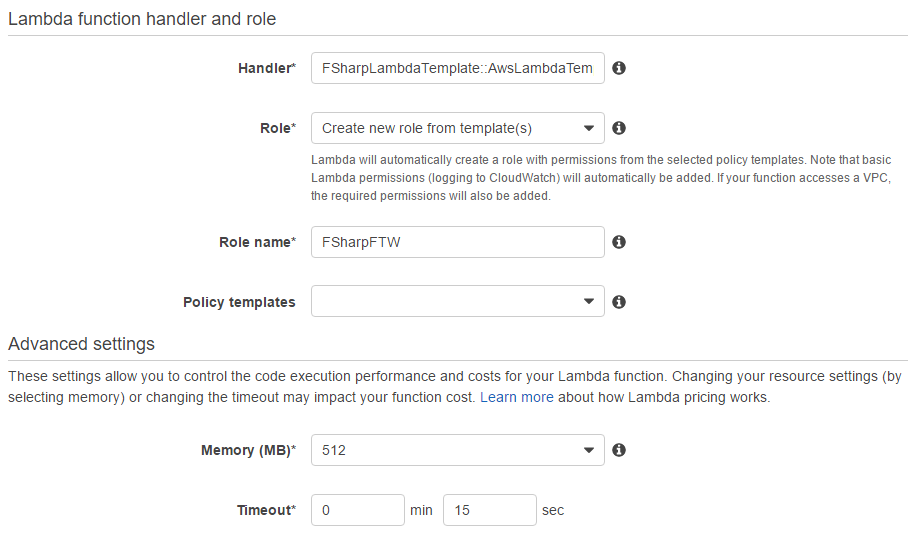
Task: Show info for the Role name field
Action: click(x=619, y=242)
